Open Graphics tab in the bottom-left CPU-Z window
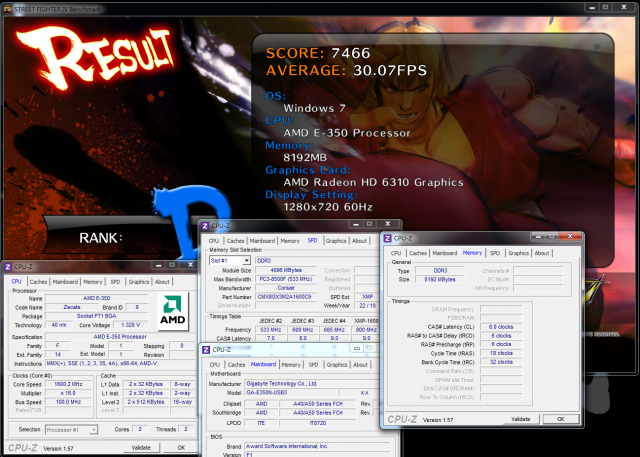Screen dimensions: 640x457 tap(139, 282)
